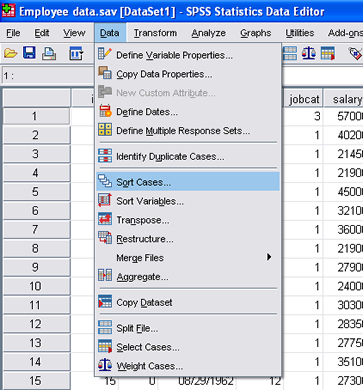Choose Define Variable Properties from Data menu

(188, 55)
